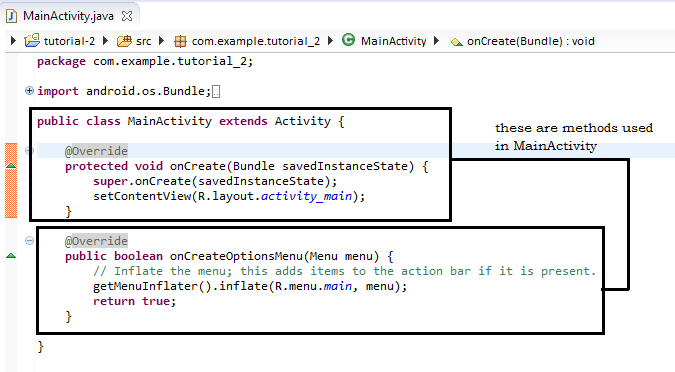The width and height of the screenshot is (675, 372).
Task: Expand the folded import statements
Action: [x=29, y=90]
